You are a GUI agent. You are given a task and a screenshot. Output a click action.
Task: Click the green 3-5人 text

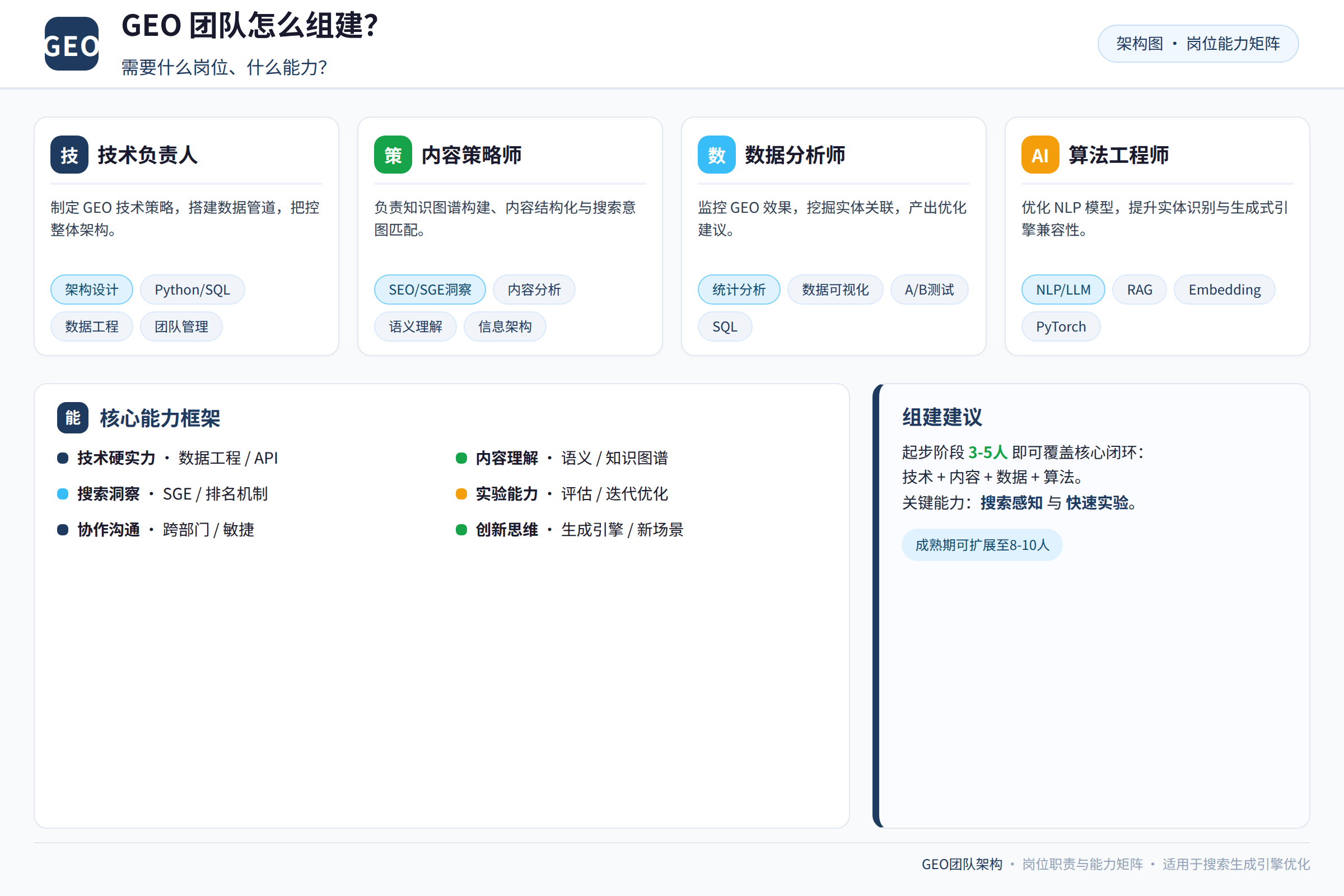pos(987,452)
